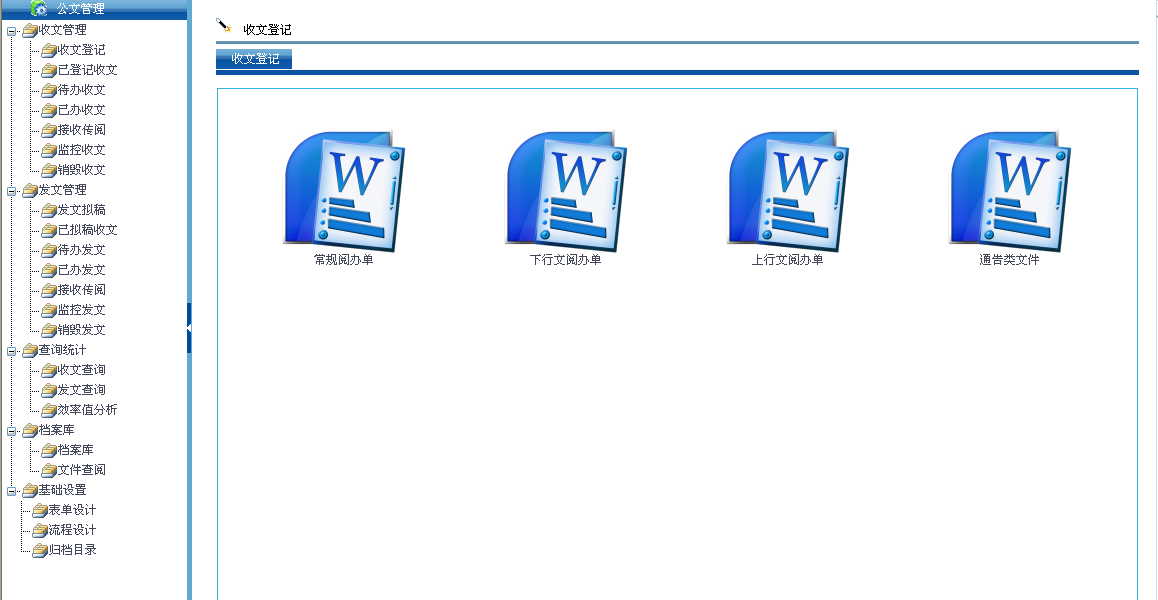Select the 查询统计 category label
This screenshot has height=600, width=1158.
click(62, 350)
